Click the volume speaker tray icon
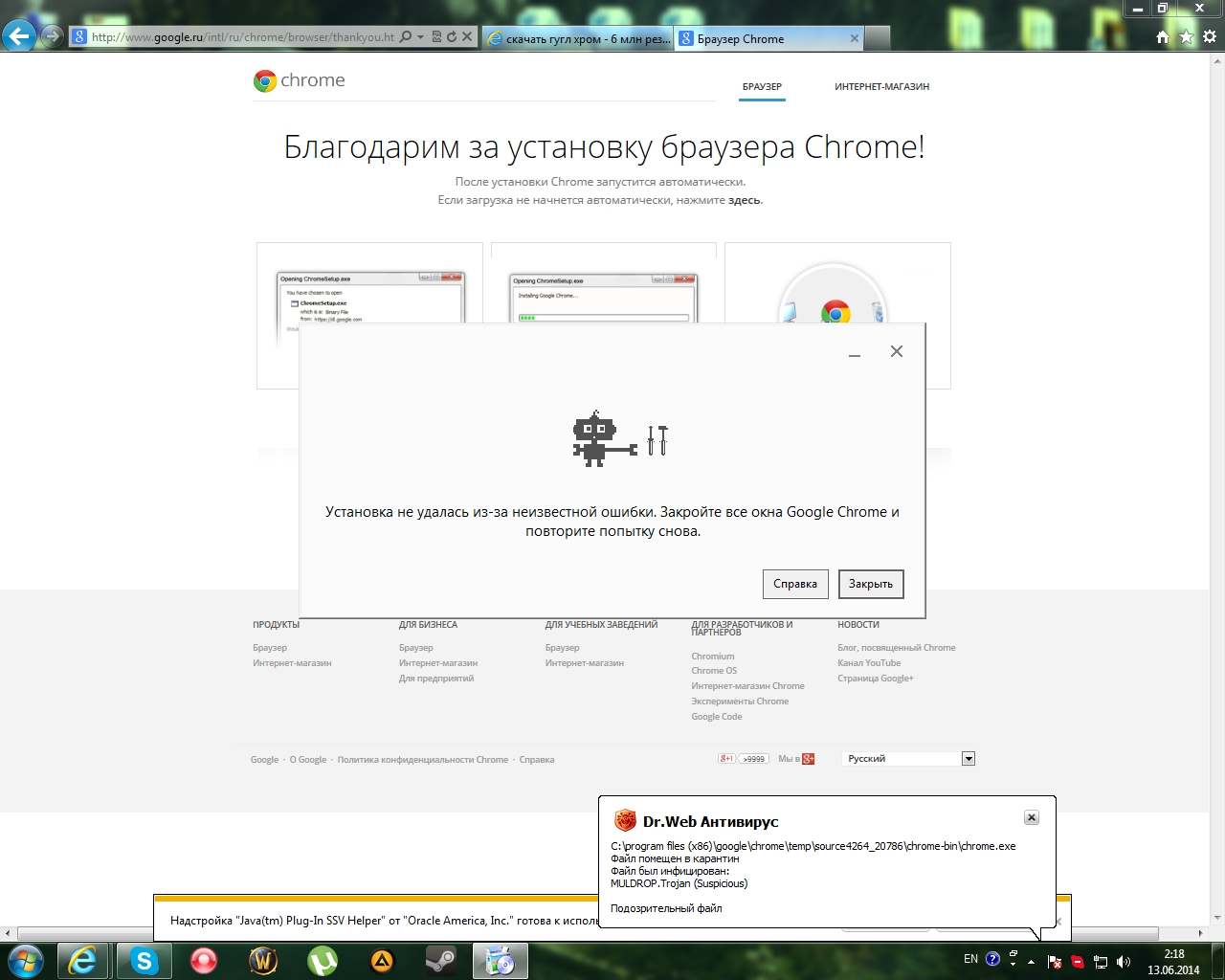This screenshot has width=1225, height=980. coord(1124,962)
